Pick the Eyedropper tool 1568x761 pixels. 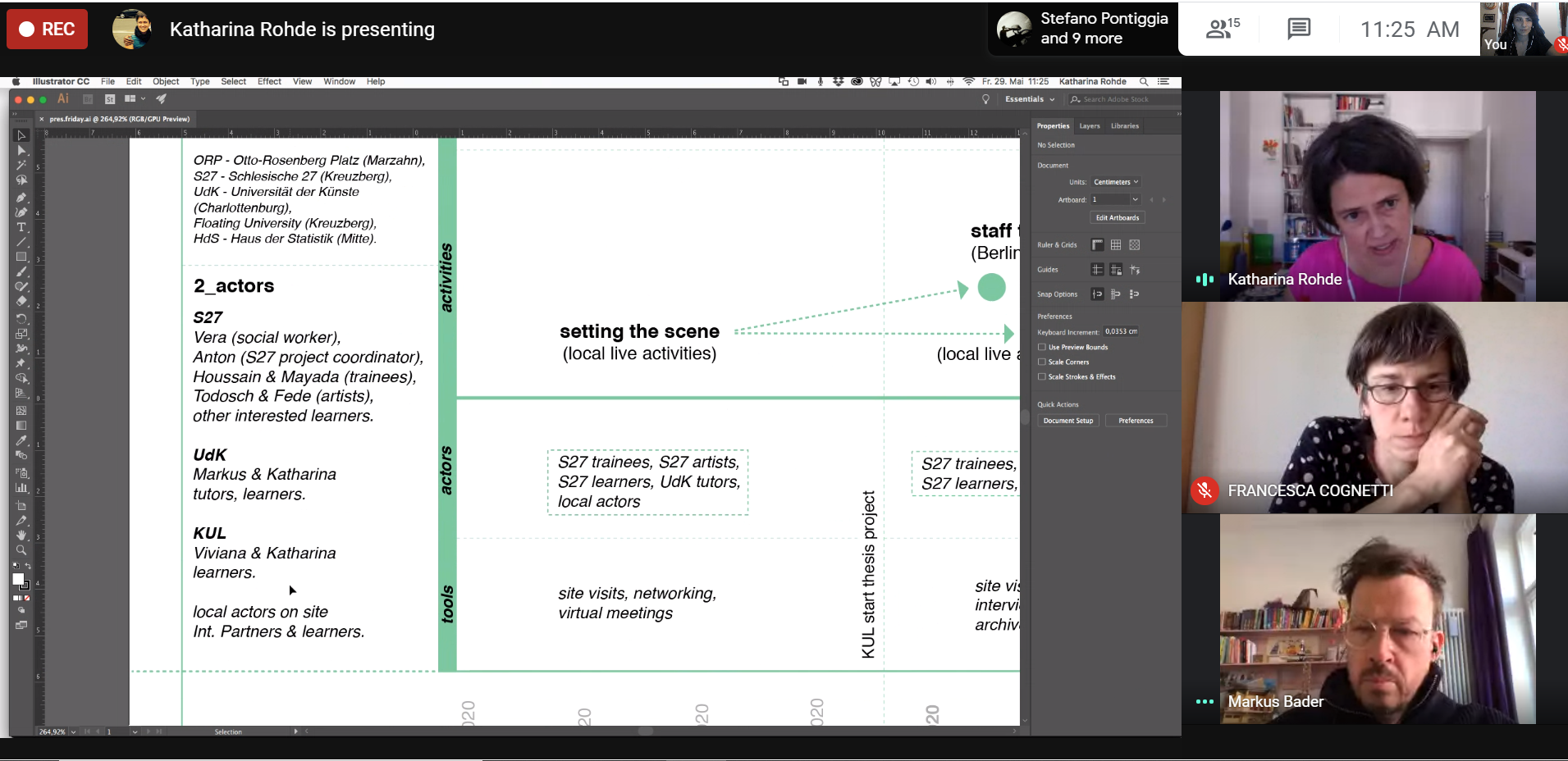(x=21, y=440)
